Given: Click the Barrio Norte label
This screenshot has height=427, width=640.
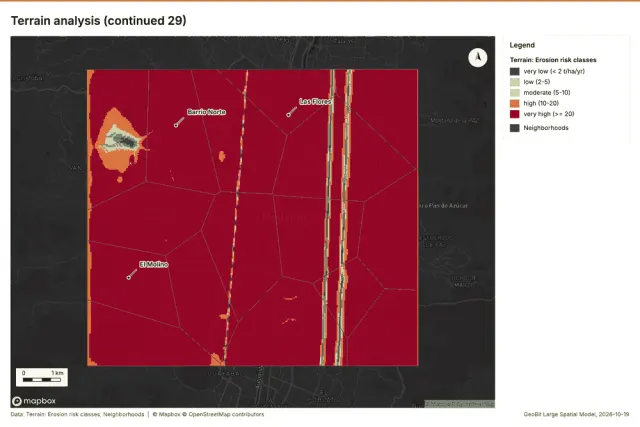Looking at the screenshot, I should [x=207, y=112].
